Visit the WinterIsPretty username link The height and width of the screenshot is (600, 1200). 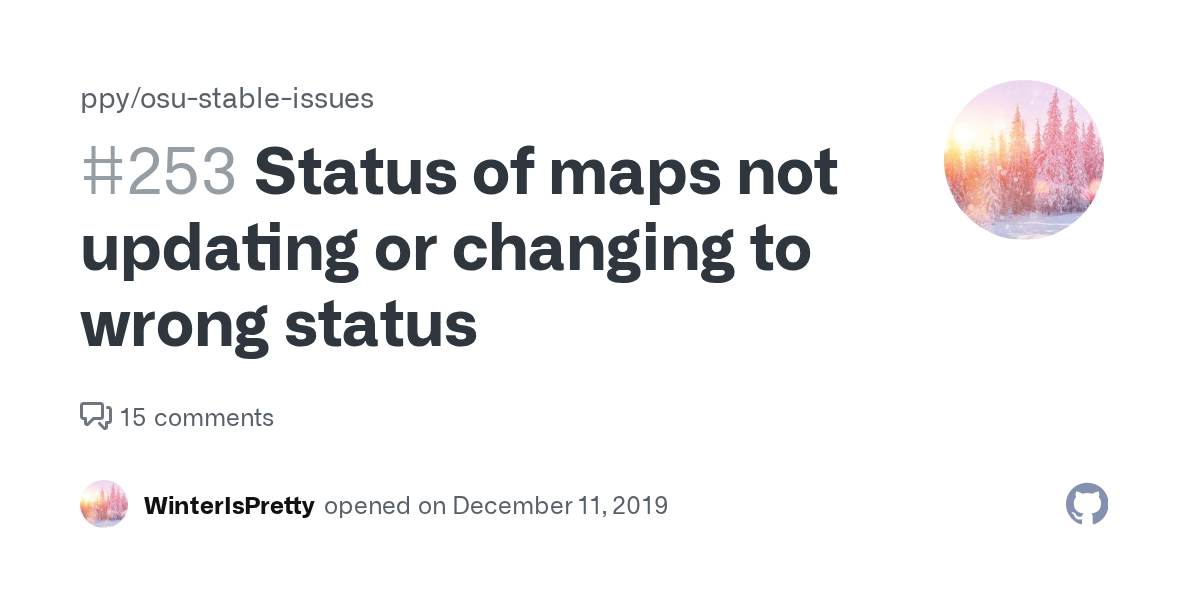(x=229, y=505)
